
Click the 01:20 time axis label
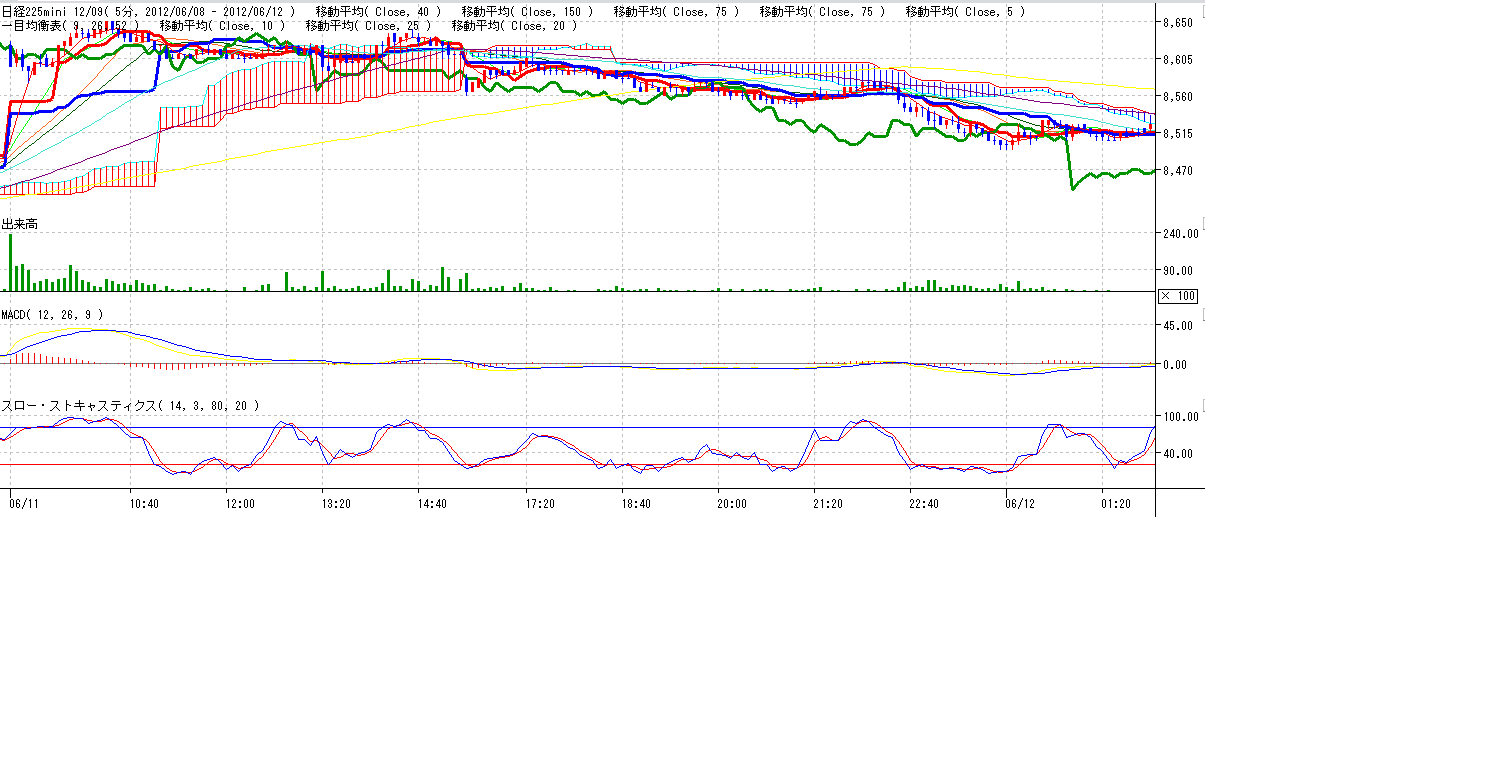pos(1116,504)
